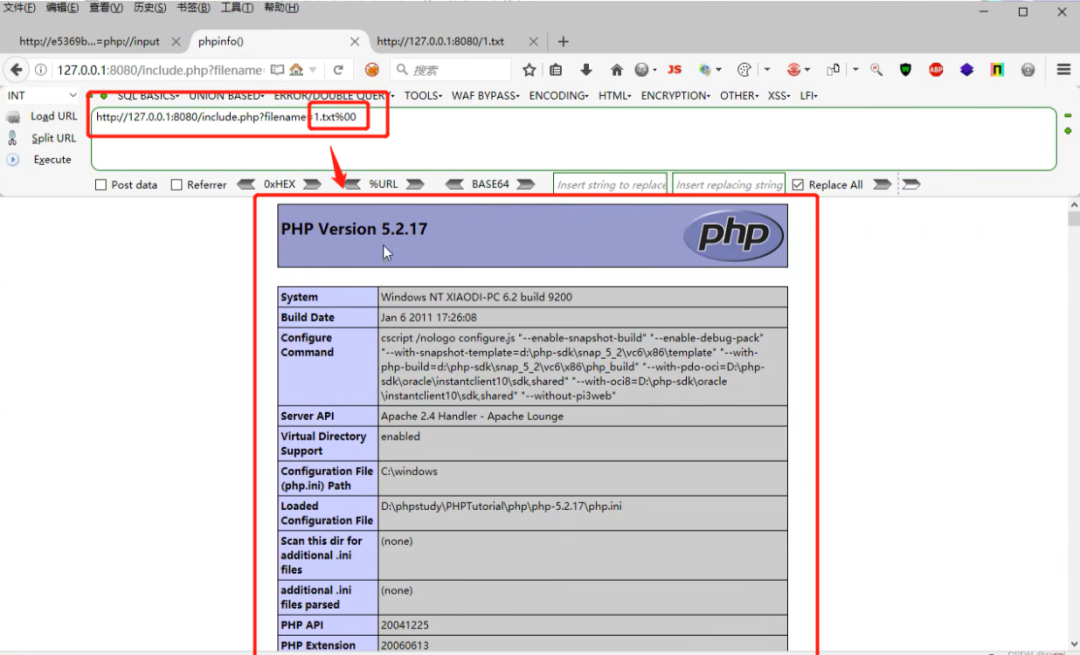The image size is (1080, 655).
Task: Click the PHP logo link
Action: click(x=734, y=236)
